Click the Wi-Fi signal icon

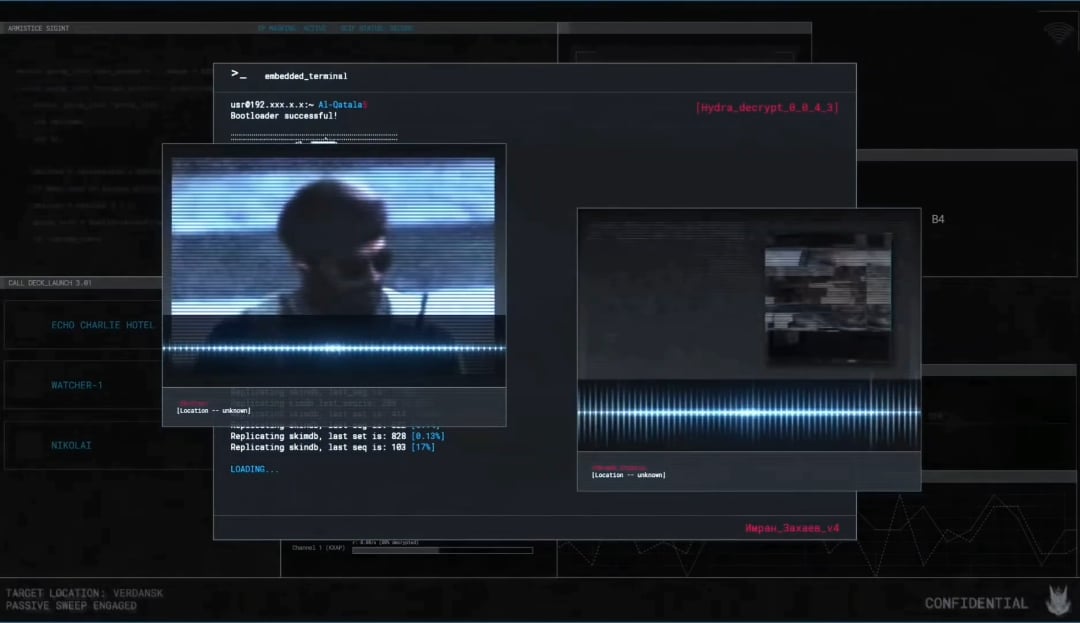click(1058, 33)
